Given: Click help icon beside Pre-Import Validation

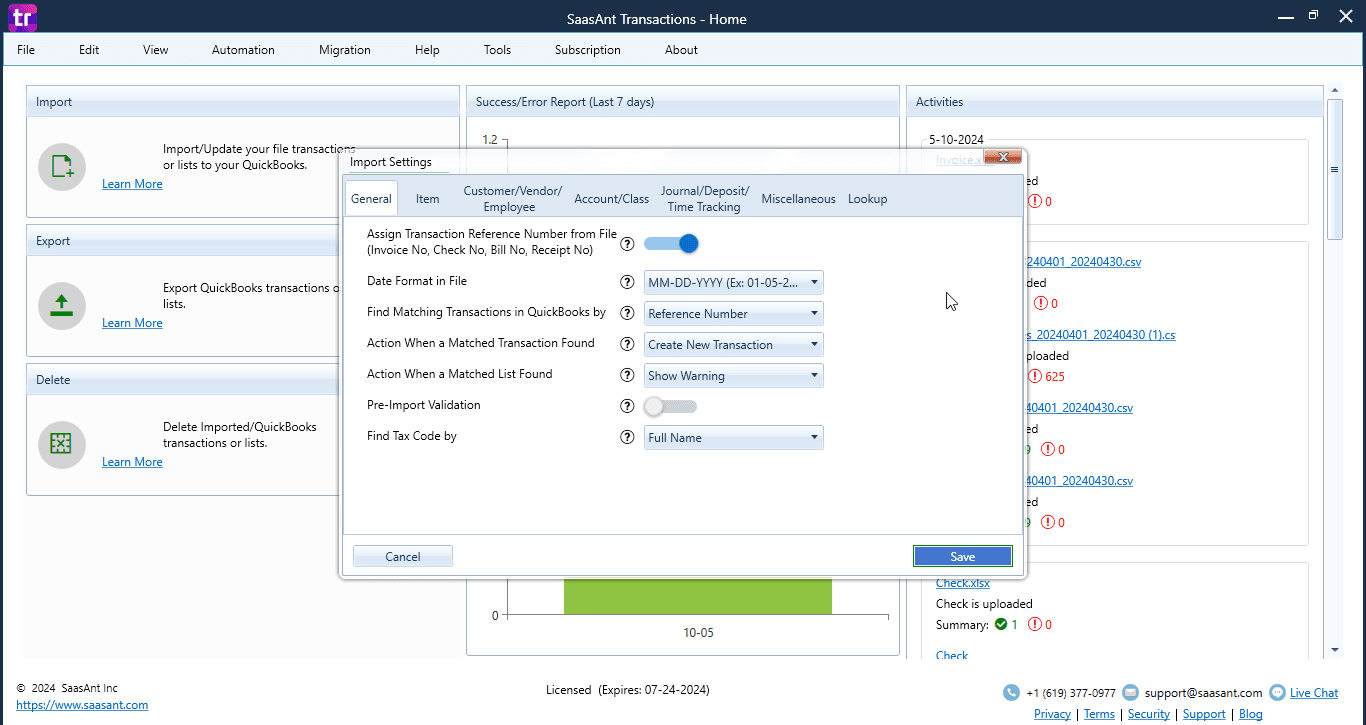Looking at the screenshot, I should 627,406.
